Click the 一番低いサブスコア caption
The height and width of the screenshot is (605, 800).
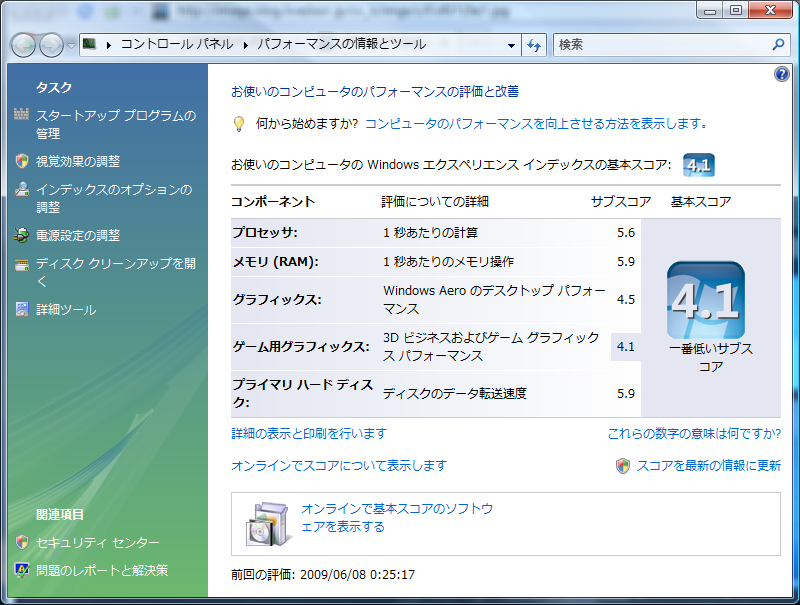[x=711, y=357]
